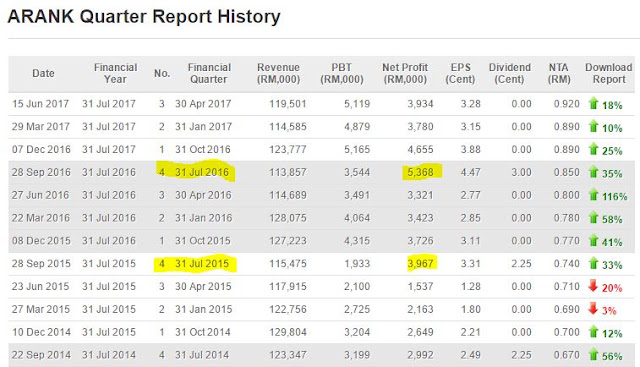Click the 41% download report link

[x=612, y=242]
